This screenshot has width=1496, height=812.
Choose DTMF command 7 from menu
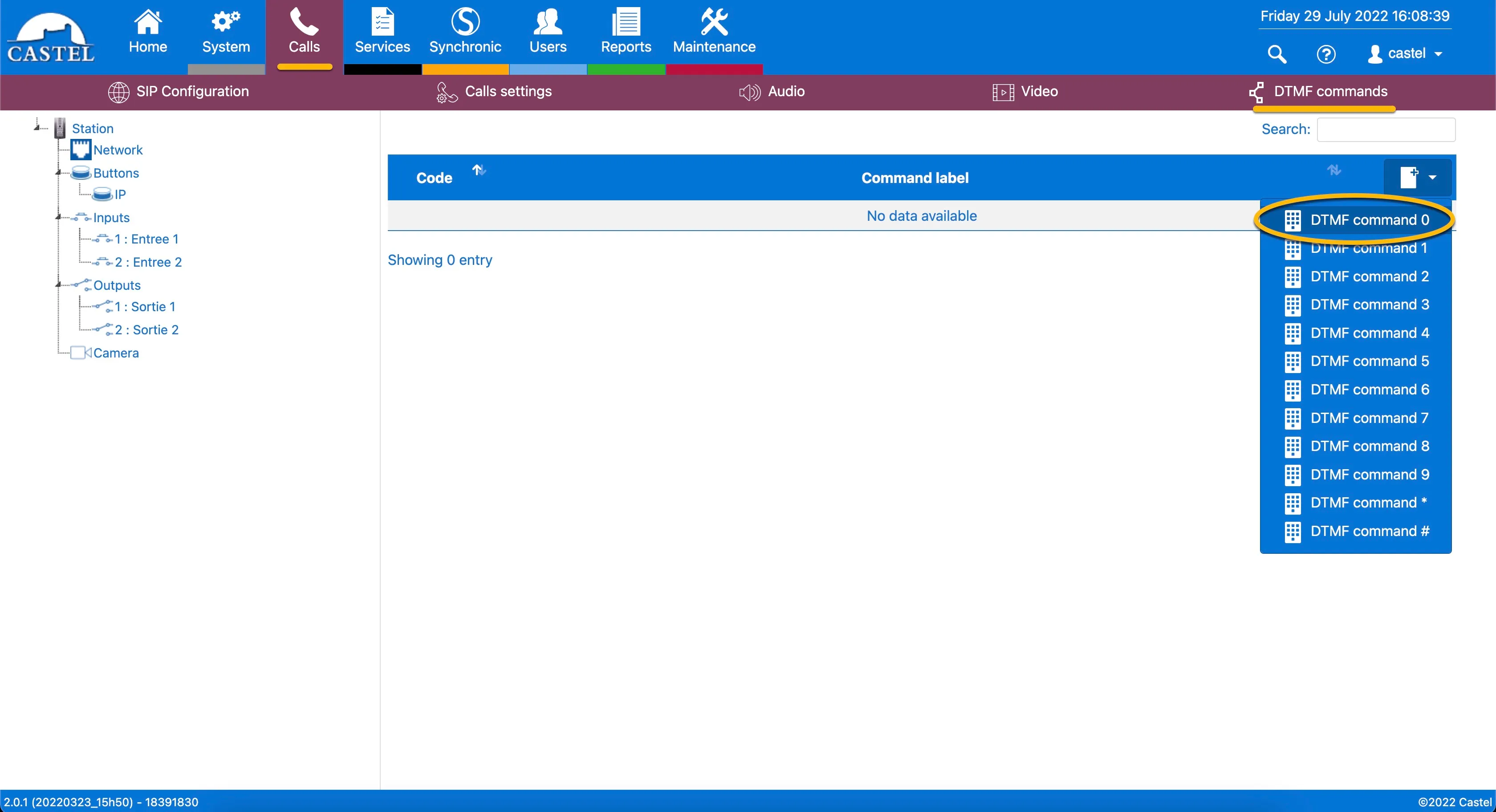[1355, 418]
